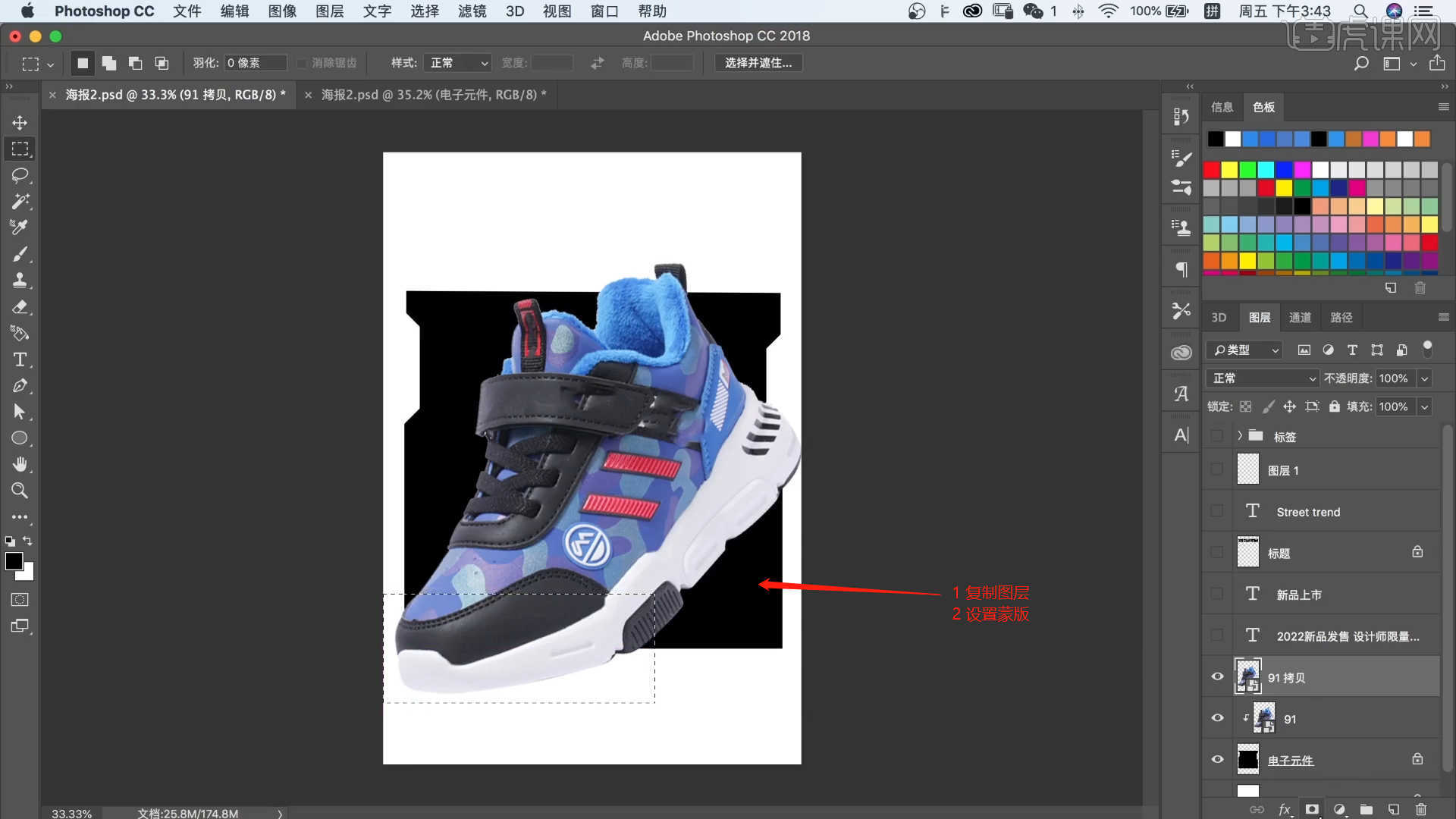Screen dimensions: 1456x819
Task: Open the Layers panel menu
Action: point(1443,317)
